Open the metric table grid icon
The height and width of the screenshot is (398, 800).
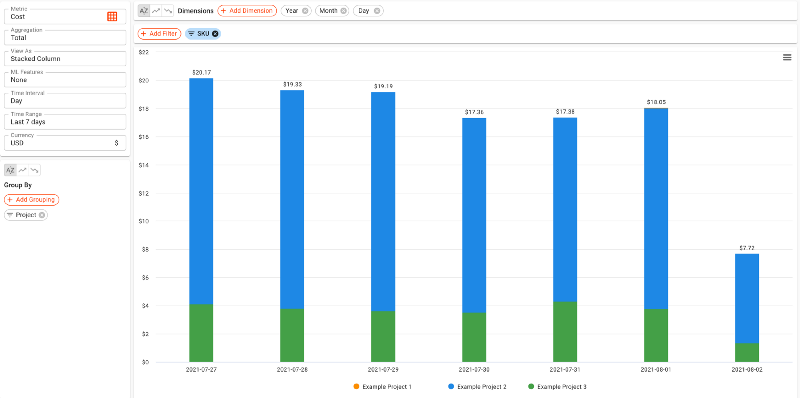pyautogui.click(x=112, y=16)
